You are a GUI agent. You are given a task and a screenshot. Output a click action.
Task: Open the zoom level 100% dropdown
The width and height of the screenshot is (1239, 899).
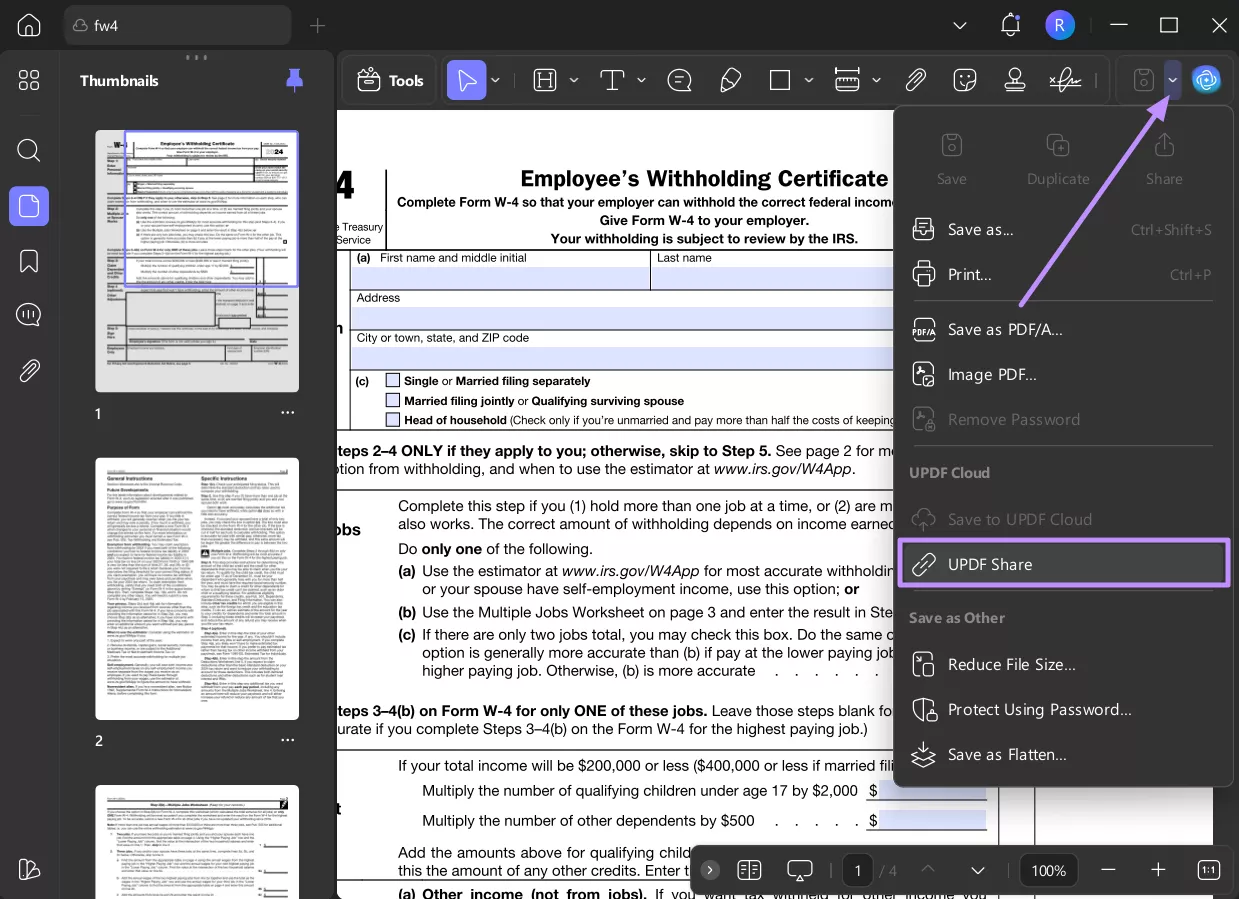click(1048, 870)
